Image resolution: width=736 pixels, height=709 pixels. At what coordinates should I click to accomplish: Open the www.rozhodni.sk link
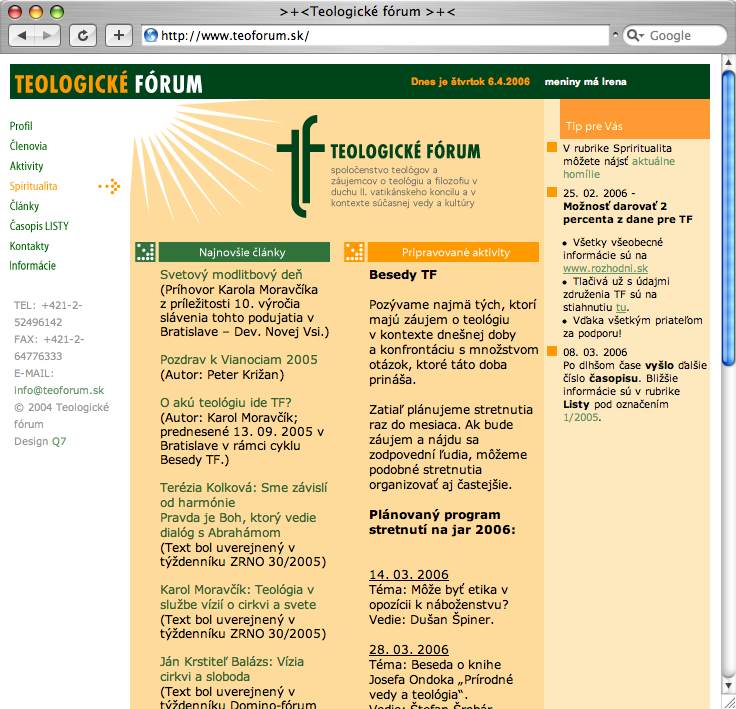click(606, 269)
